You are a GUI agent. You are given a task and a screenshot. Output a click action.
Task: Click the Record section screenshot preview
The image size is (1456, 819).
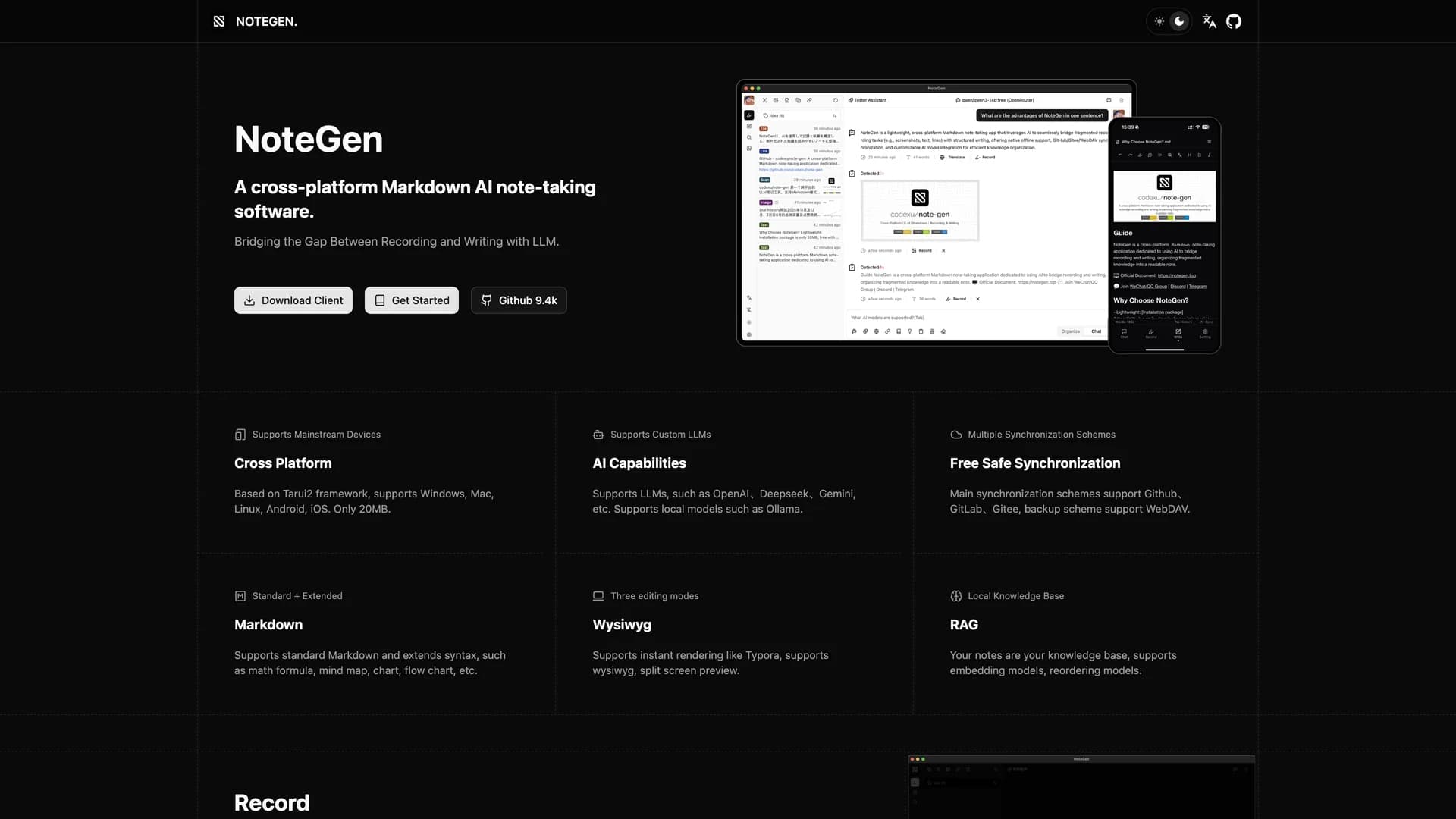pyautogui.click(x=1081, y=787)
